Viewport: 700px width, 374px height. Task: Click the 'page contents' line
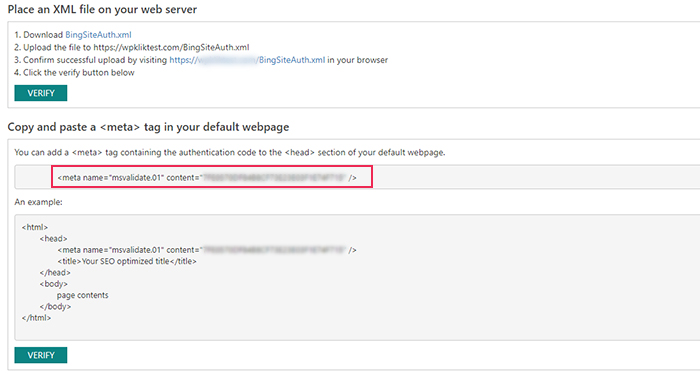(x=83, y=295)
